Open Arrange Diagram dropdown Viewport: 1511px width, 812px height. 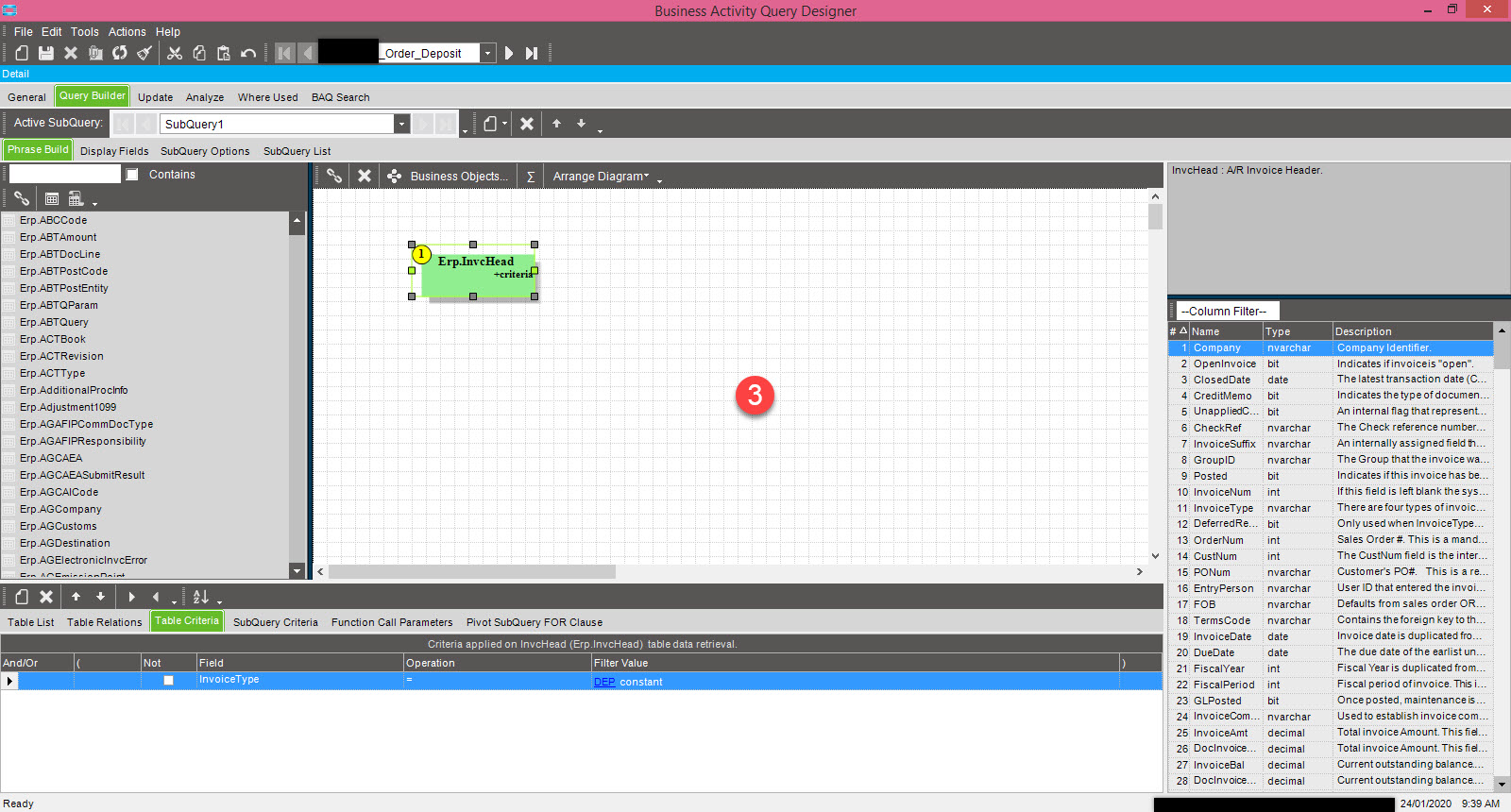[x=601, y=177]
